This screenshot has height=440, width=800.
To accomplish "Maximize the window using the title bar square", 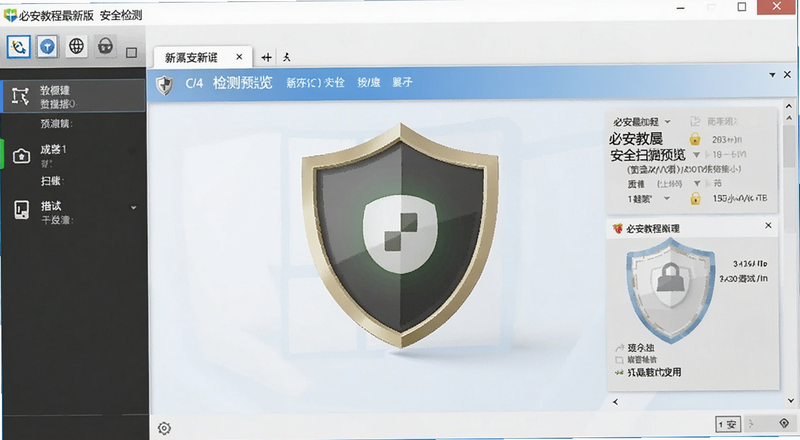I will coord(742,7).
